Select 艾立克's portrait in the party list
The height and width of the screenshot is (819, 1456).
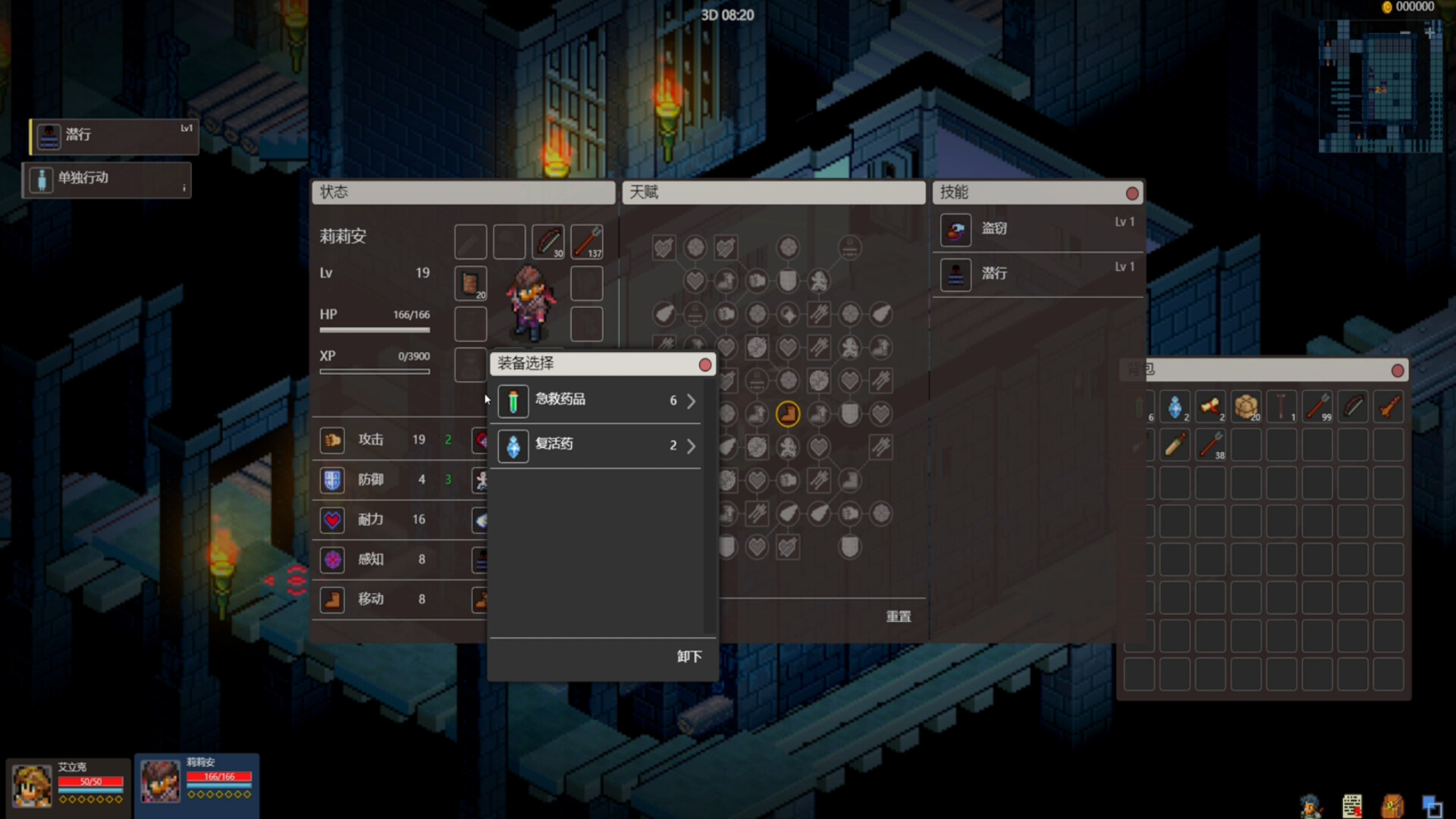(30, 784)
